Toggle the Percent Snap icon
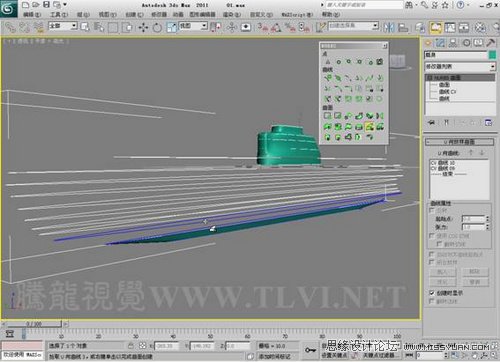Viewport: 500px width, 362px height. click(290, 27)
